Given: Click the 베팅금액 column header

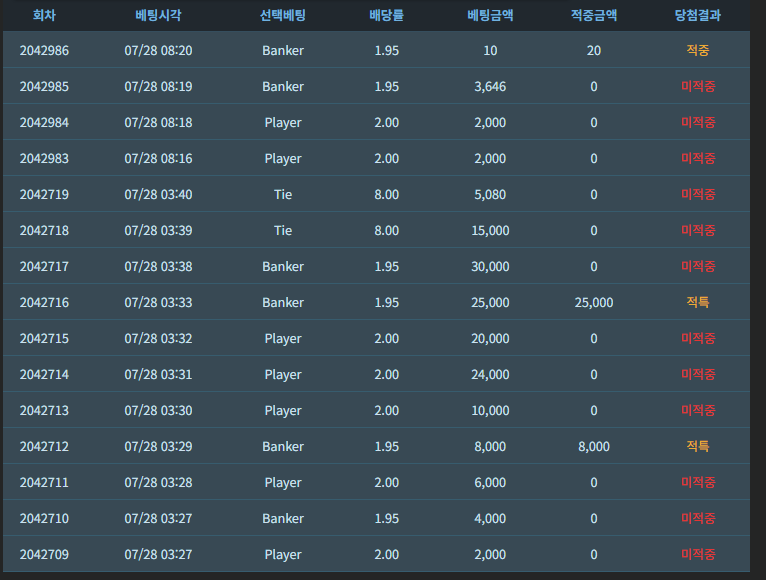Looking at the screenshot, I should [490, 15].
